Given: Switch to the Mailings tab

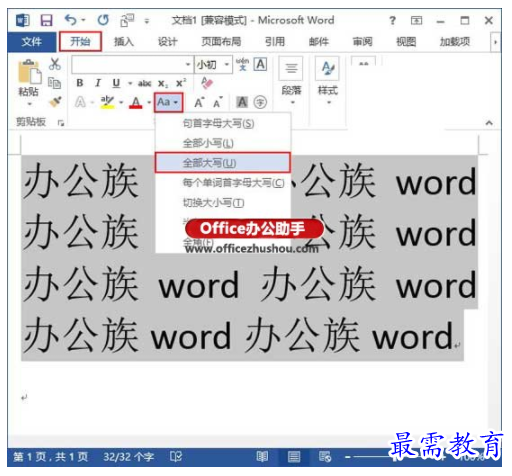Looking at the screenshot, I should [x=319, y=42].
